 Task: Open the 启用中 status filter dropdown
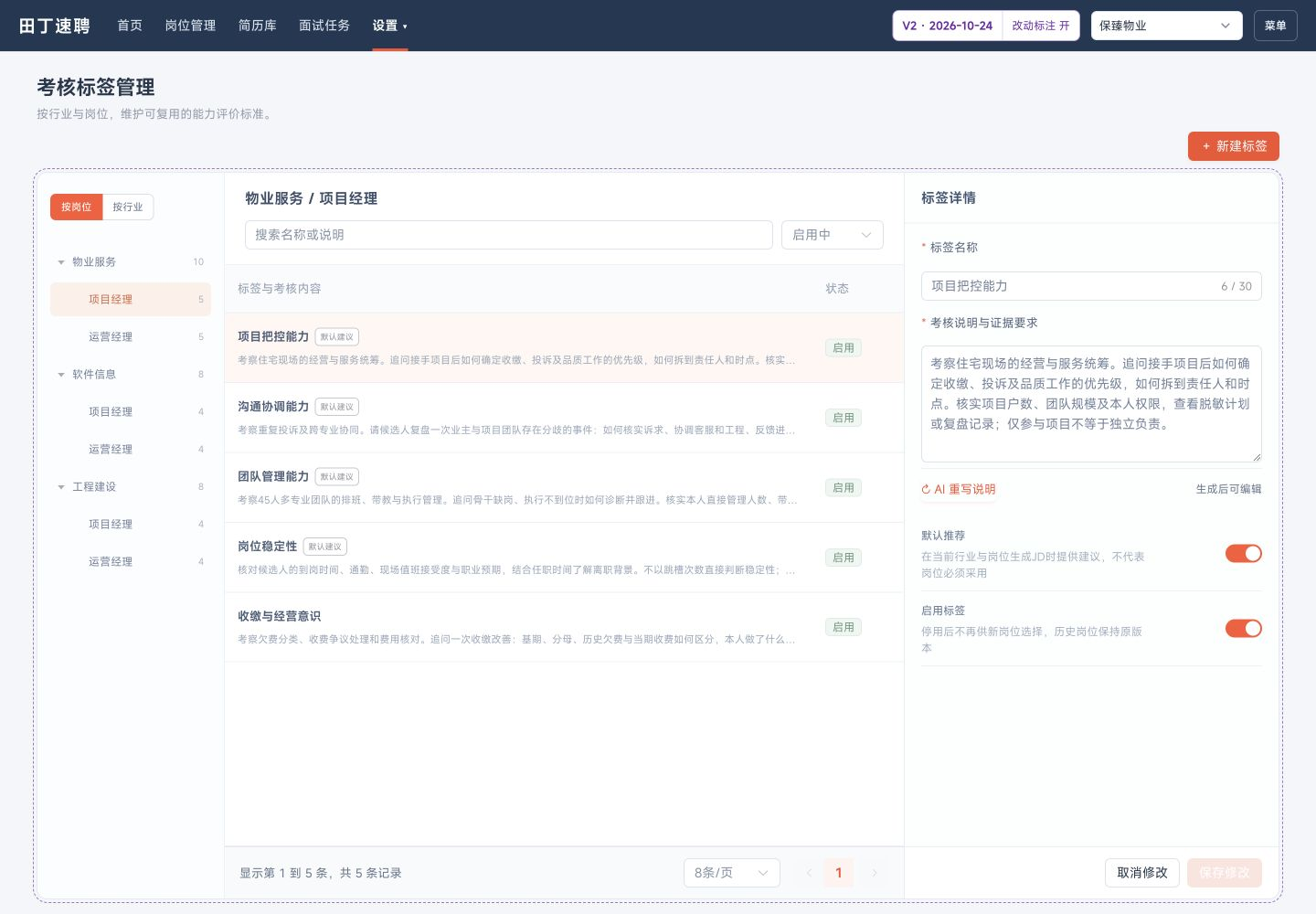pos(832,235)
